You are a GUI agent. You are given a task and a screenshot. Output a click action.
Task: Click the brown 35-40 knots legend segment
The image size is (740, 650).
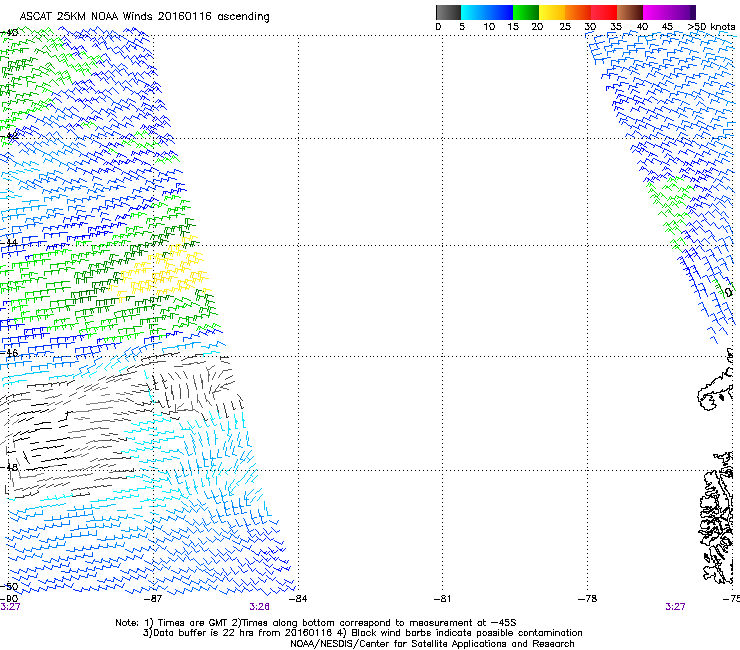[x=630, y=12]
